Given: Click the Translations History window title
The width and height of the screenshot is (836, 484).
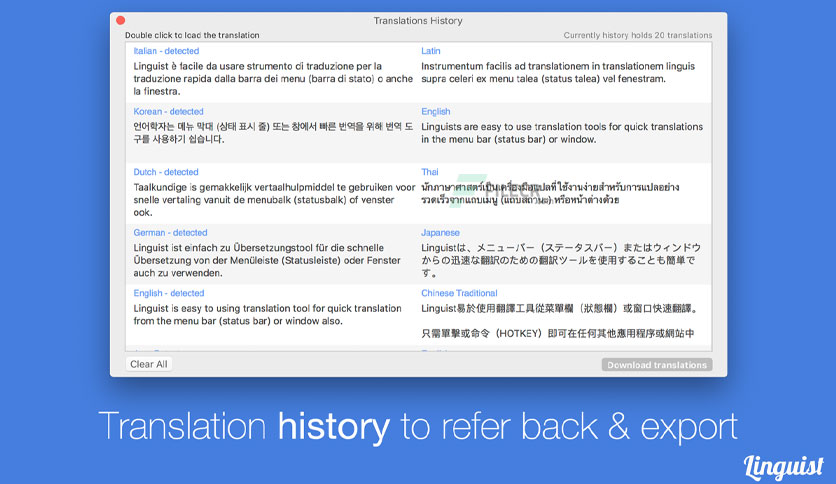Looking at the screenshot, I should [418, 20].
